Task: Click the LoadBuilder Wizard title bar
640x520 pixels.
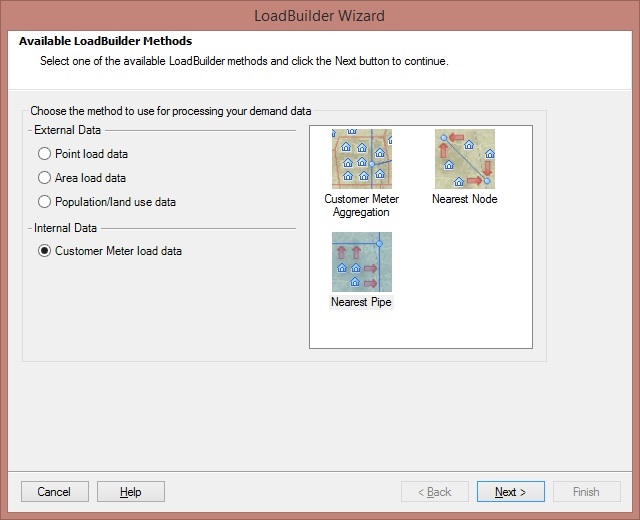Action: click(x=320, y=16)
